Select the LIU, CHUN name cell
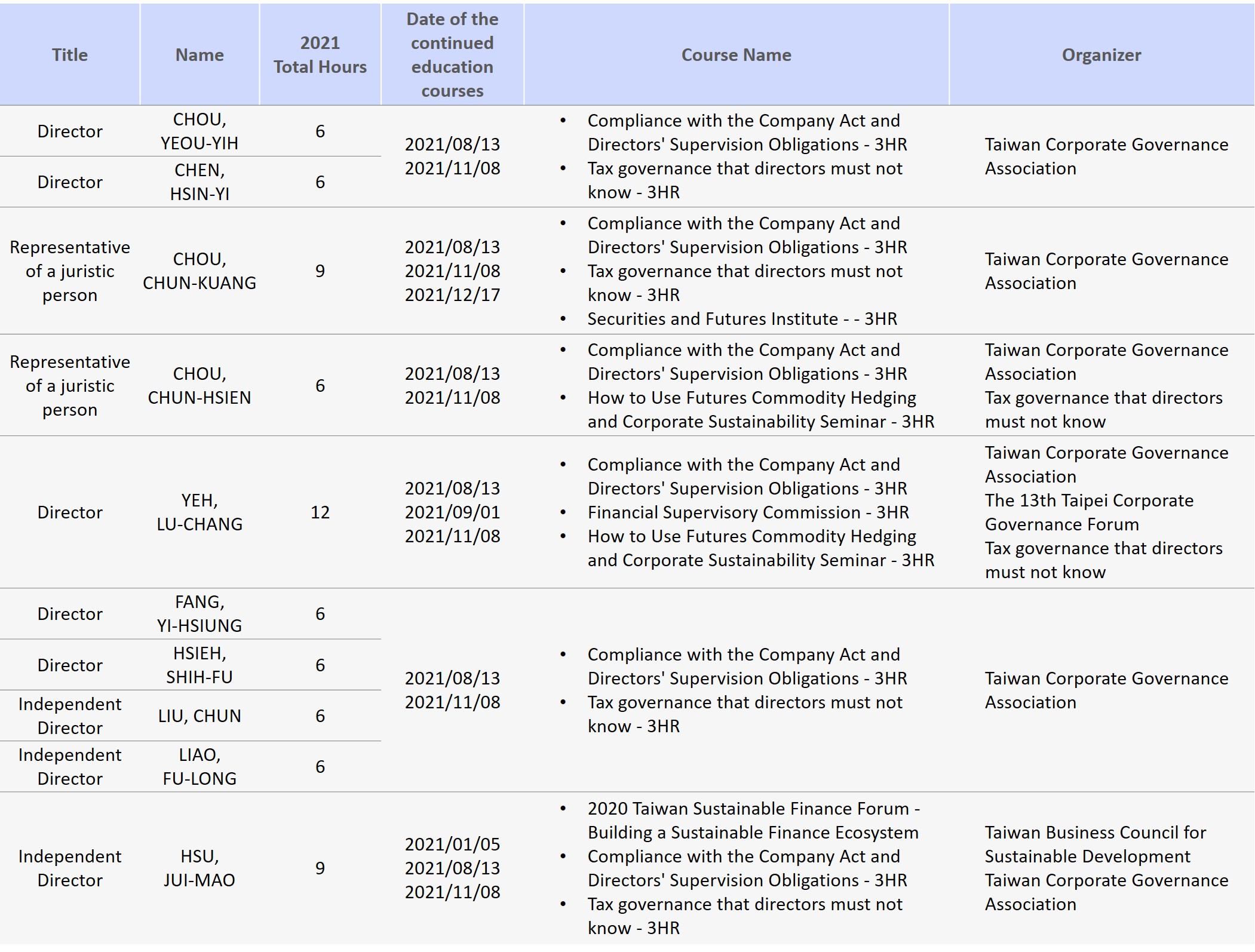The width and height of the screenshot is (1255, 952). pos(200,716)
